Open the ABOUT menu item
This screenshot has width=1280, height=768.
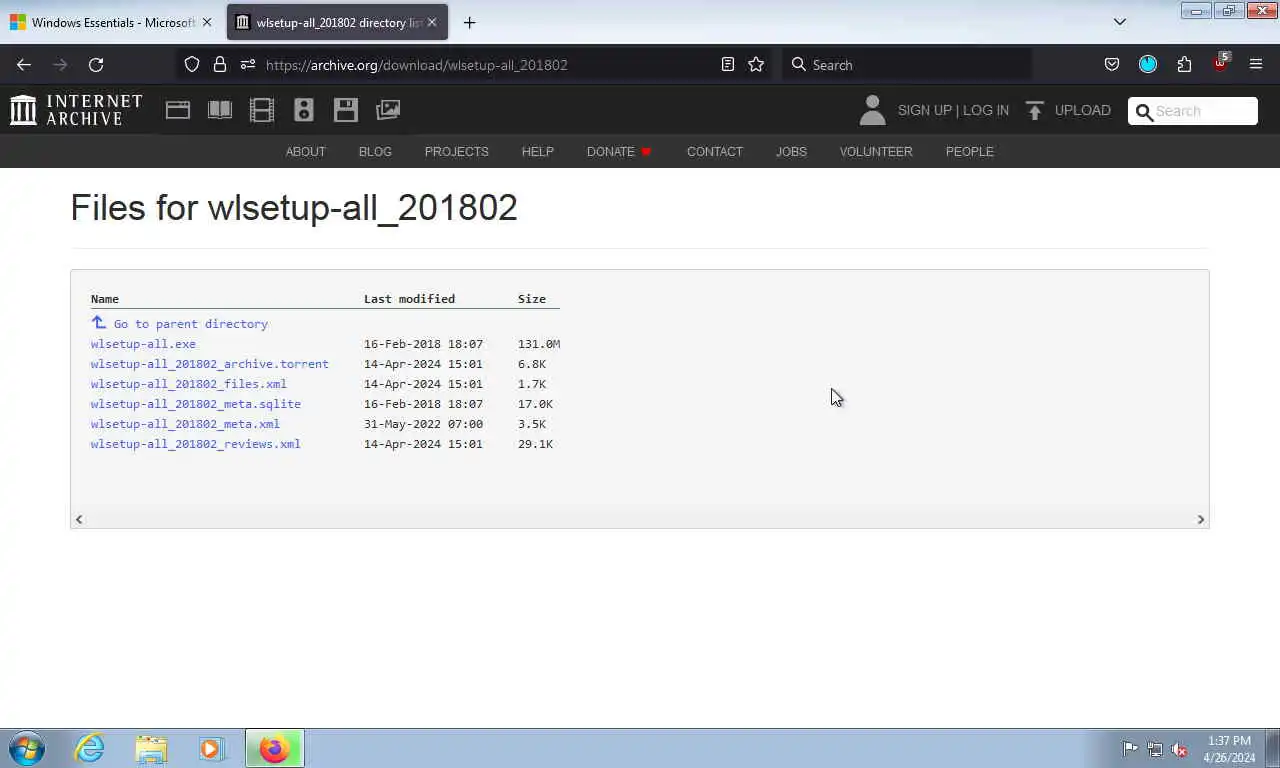click(x=305, y=152)
